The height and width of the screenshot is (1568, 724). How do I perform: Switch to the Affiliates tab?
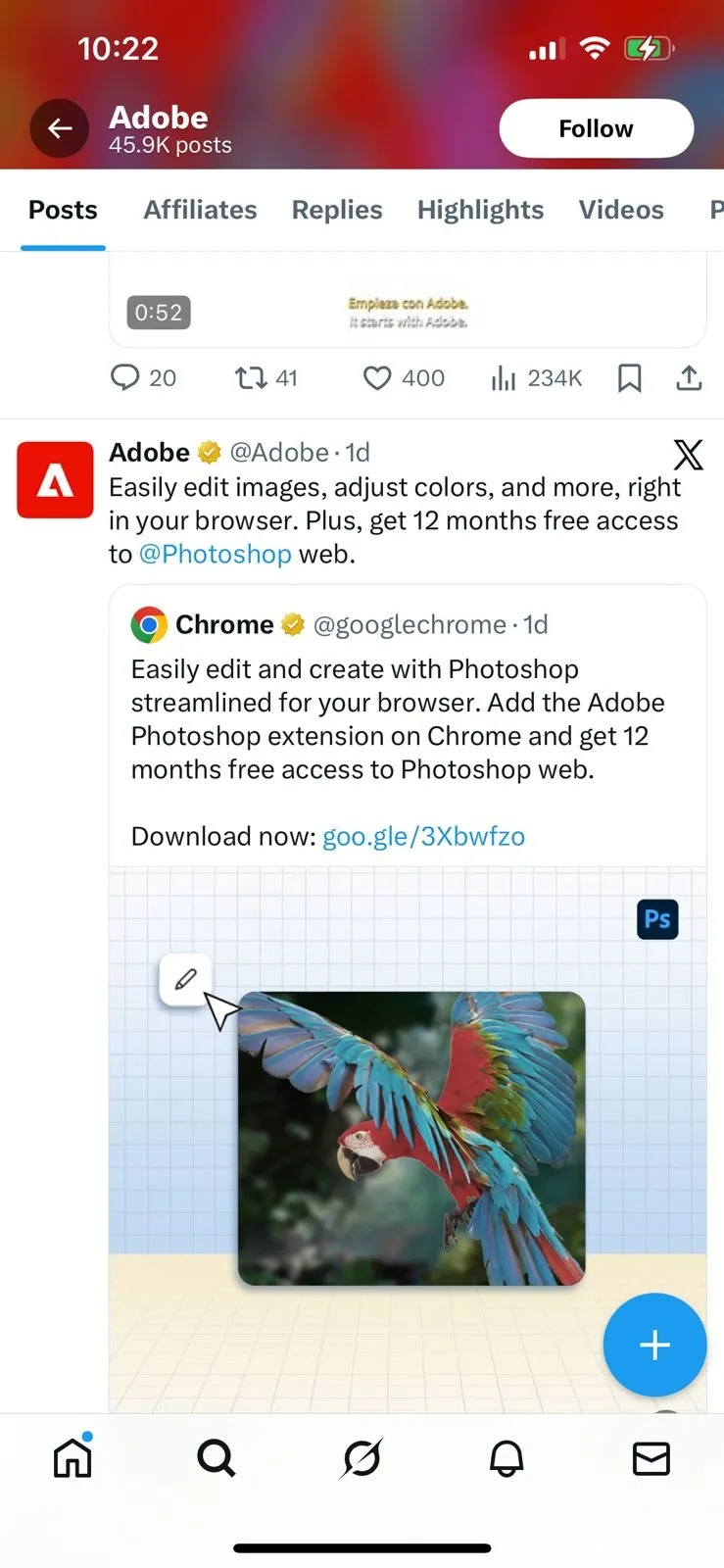click(200, 210)
